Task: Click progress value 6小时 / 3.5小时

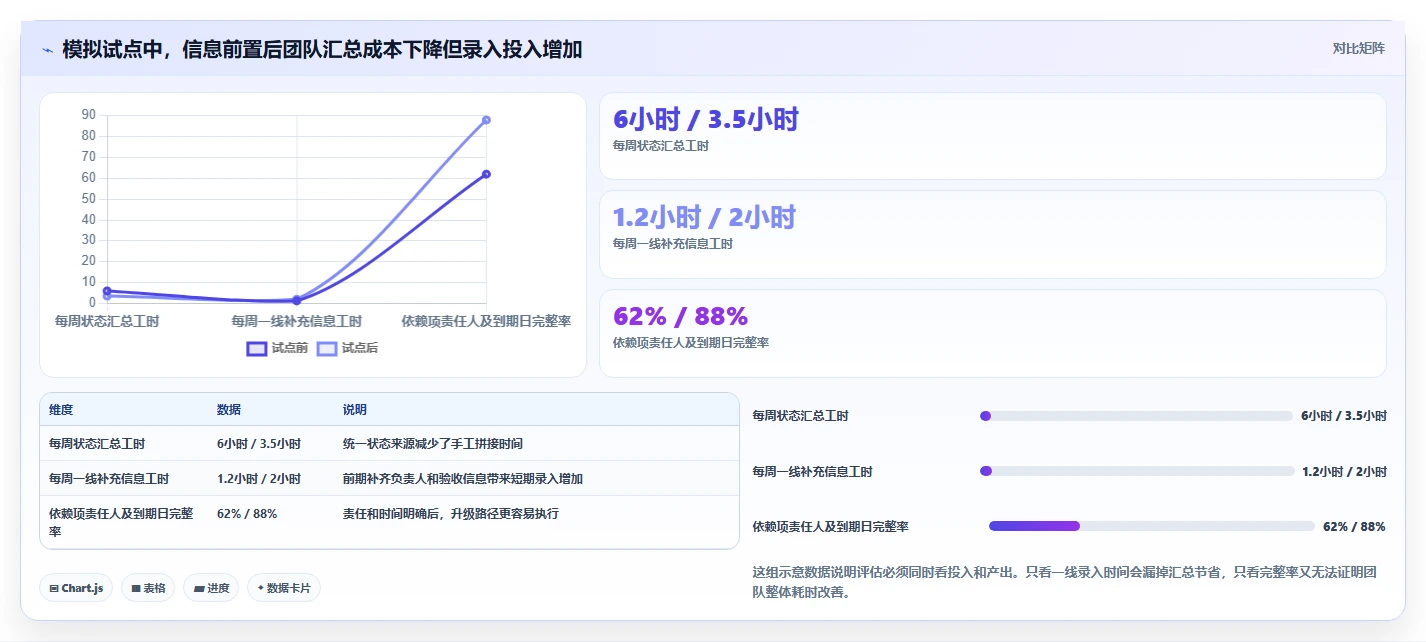Action: 1344,416
